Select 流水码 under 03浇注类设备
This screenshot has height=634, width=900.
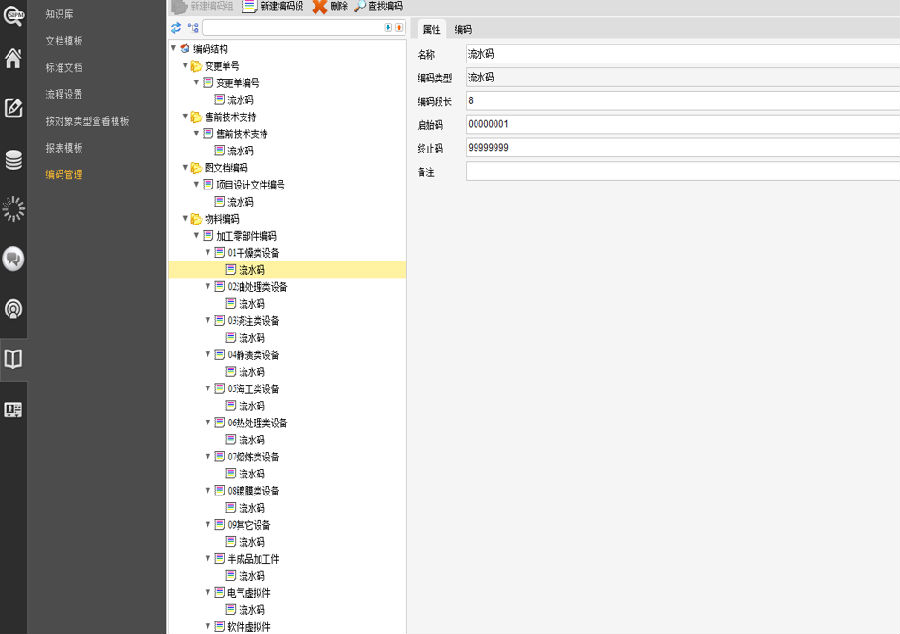click(252, 338)
